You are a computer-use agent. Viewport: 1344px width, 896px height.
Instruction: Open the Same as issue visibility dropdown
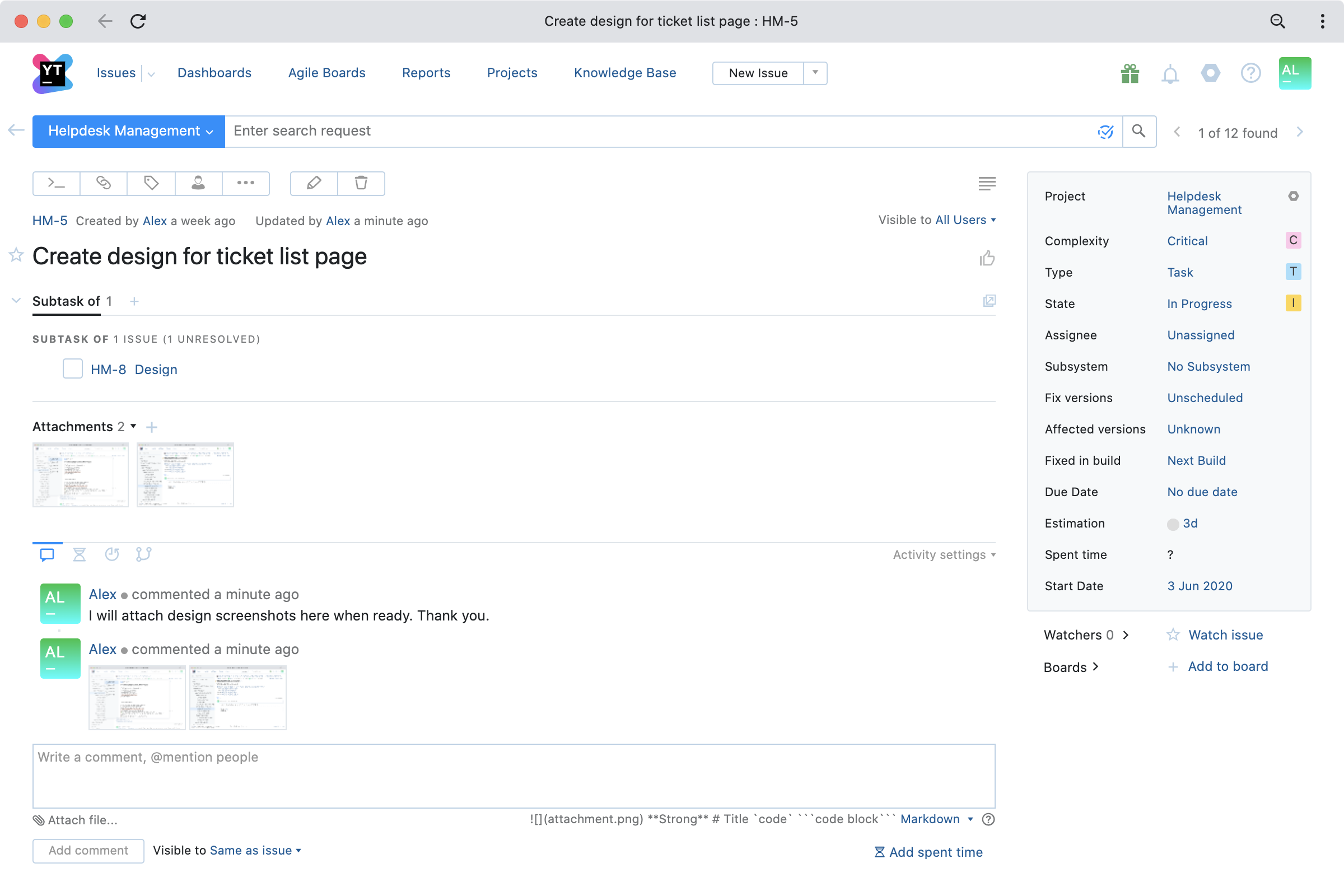(255, 851)
